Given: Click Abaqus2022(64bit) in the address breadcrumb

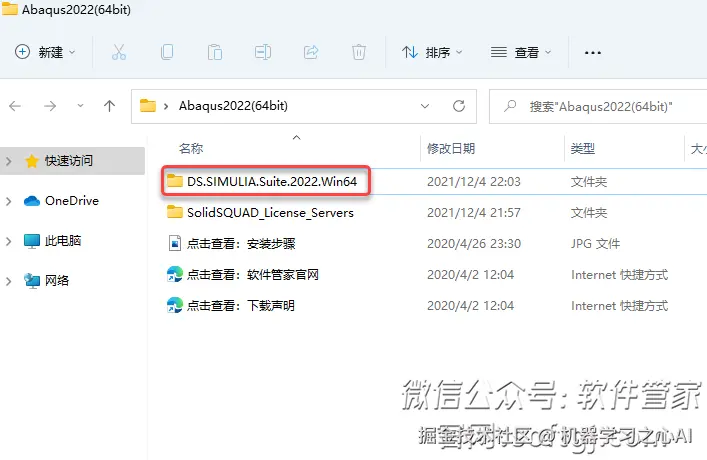Looking at the screenshot, I should [x=233, y=106].
